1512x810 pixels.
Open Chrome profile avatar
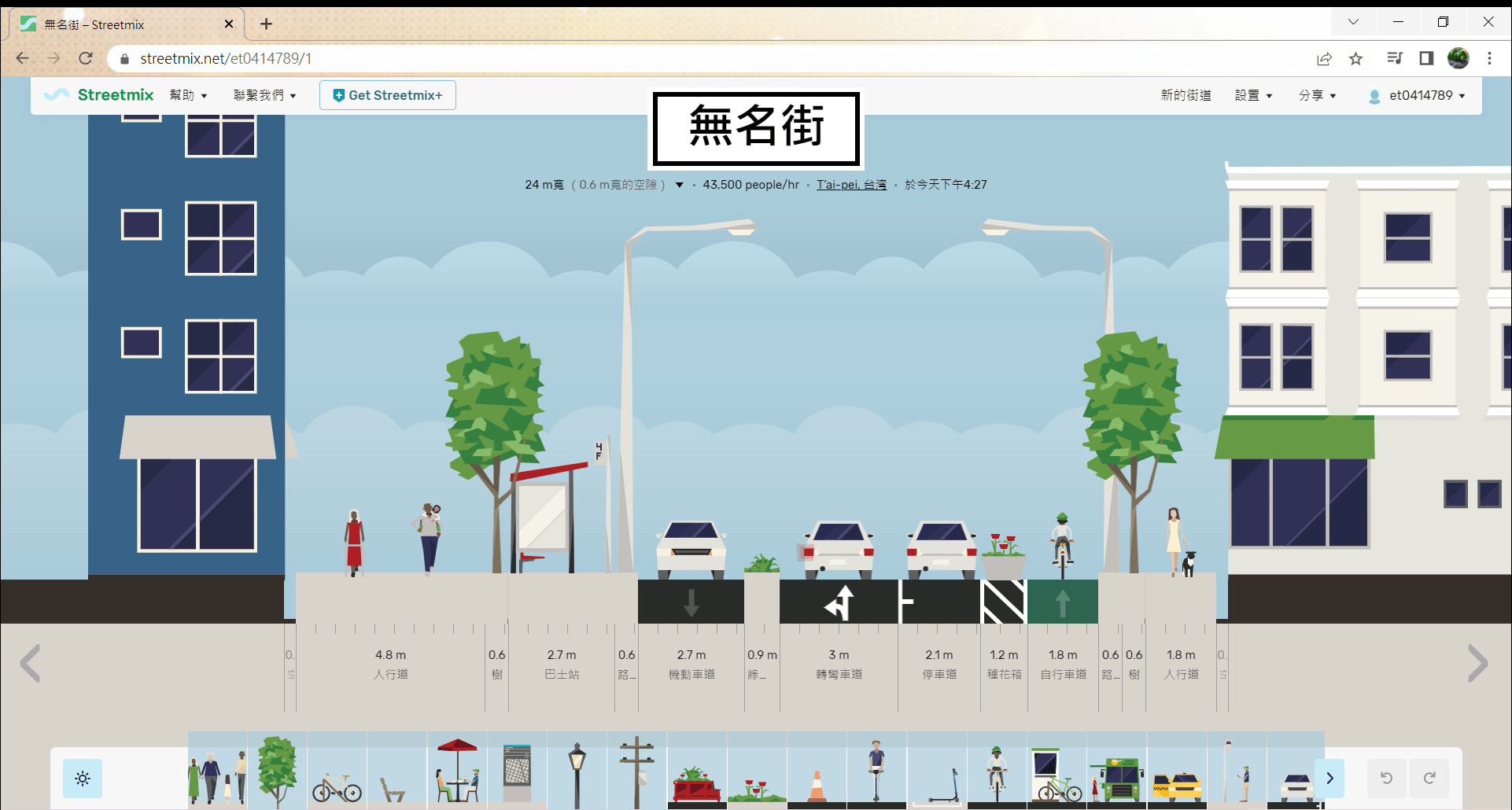(x=1458, y=58)
